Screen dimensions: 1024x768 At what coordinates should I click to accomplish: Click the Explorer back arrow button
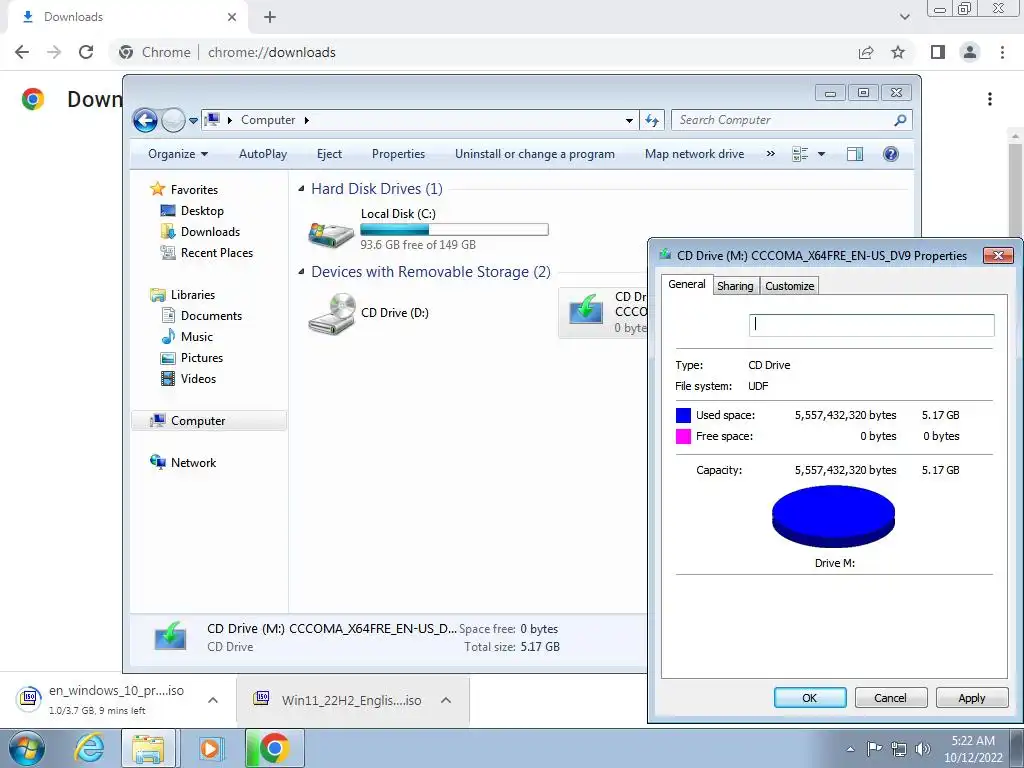[x=145, y=120]
